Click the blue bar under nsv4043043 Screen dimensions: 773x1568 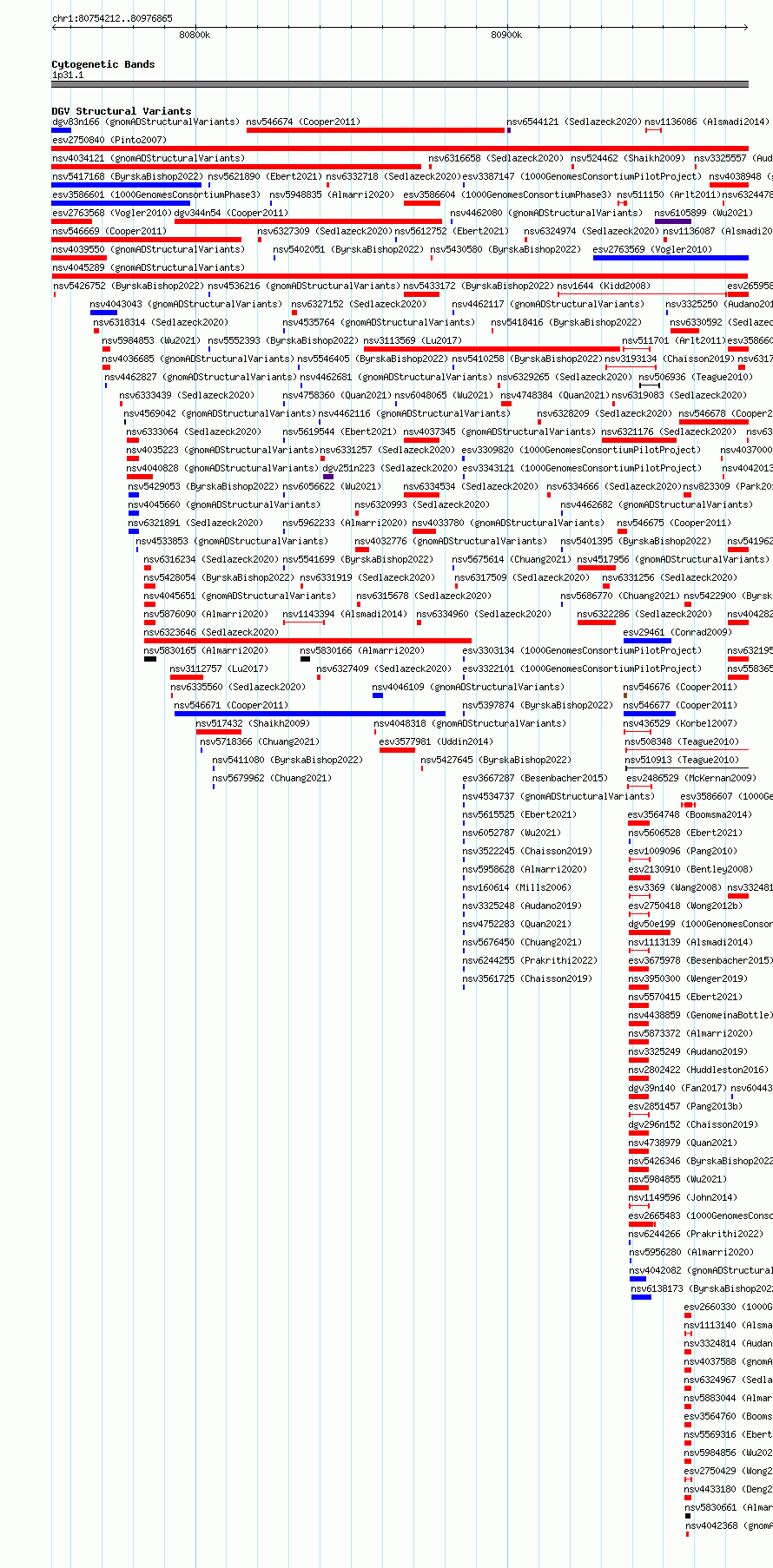[103, 313]
